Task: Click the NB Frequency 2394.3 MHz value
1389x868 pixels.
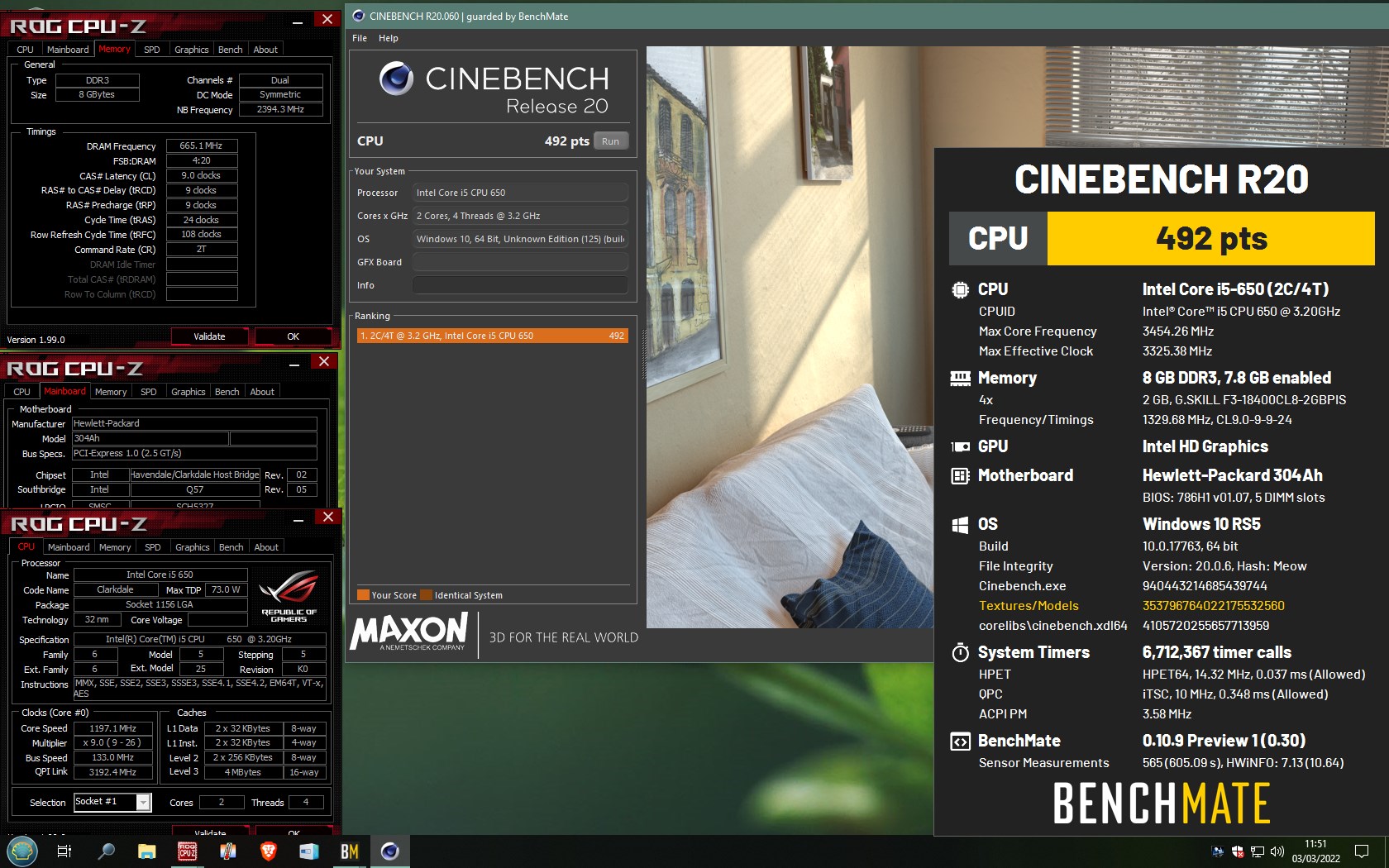Action: point(280,109)
